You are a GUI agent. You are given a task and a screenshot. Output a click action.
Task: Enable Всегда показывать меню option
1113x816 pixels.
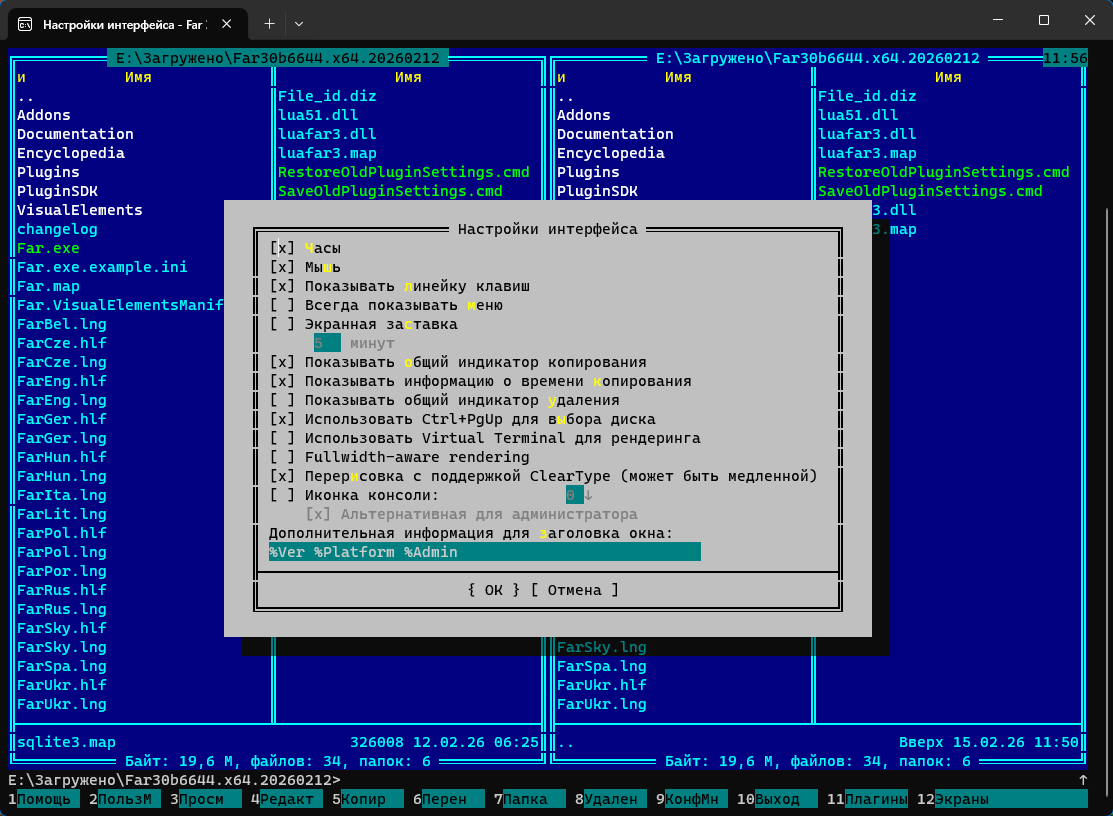pyautogui.click(x=282, y=305)
